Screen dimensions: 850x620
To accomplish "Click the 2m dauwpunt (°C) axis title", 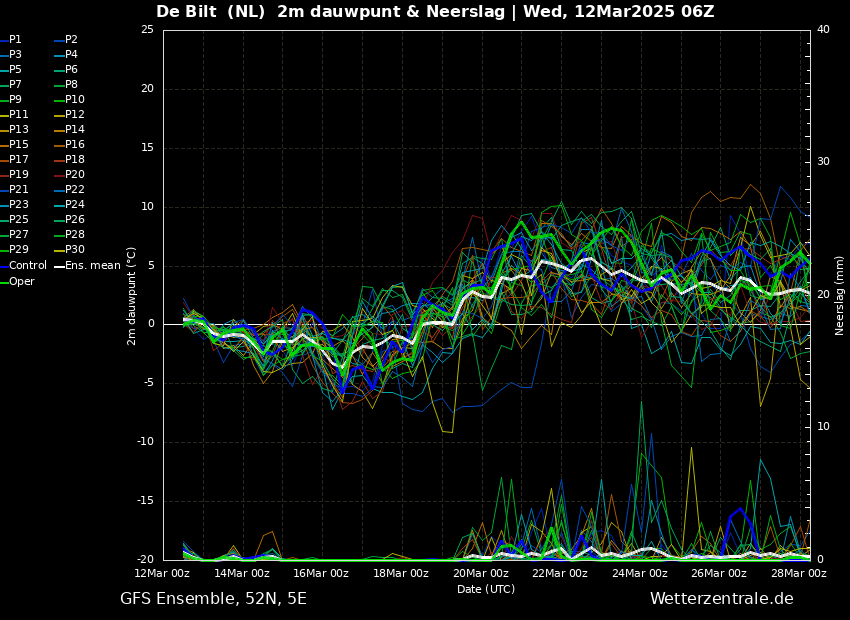I will coord(132,295).
